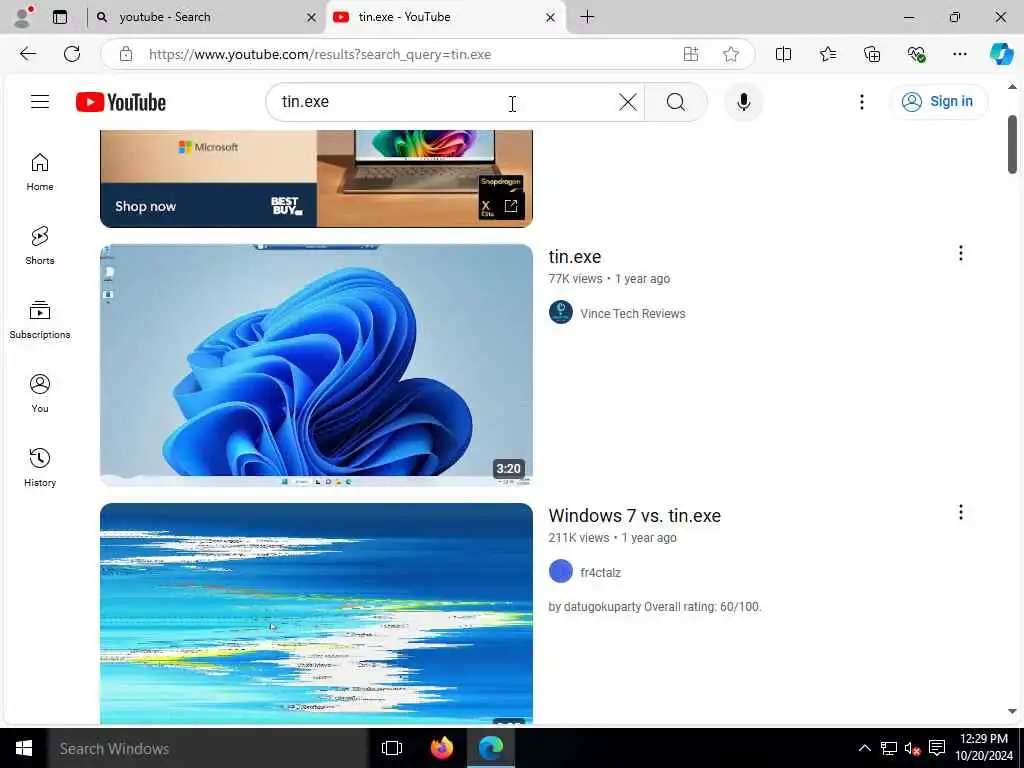Open the Favorites list
Viewport: 1024px width, 768px height.
(827, 54)
